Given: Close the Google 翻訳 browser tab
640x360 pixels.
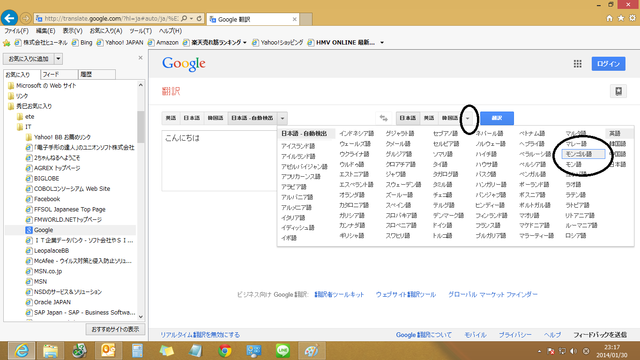Looking at the screenshot, I should [294, 19].
